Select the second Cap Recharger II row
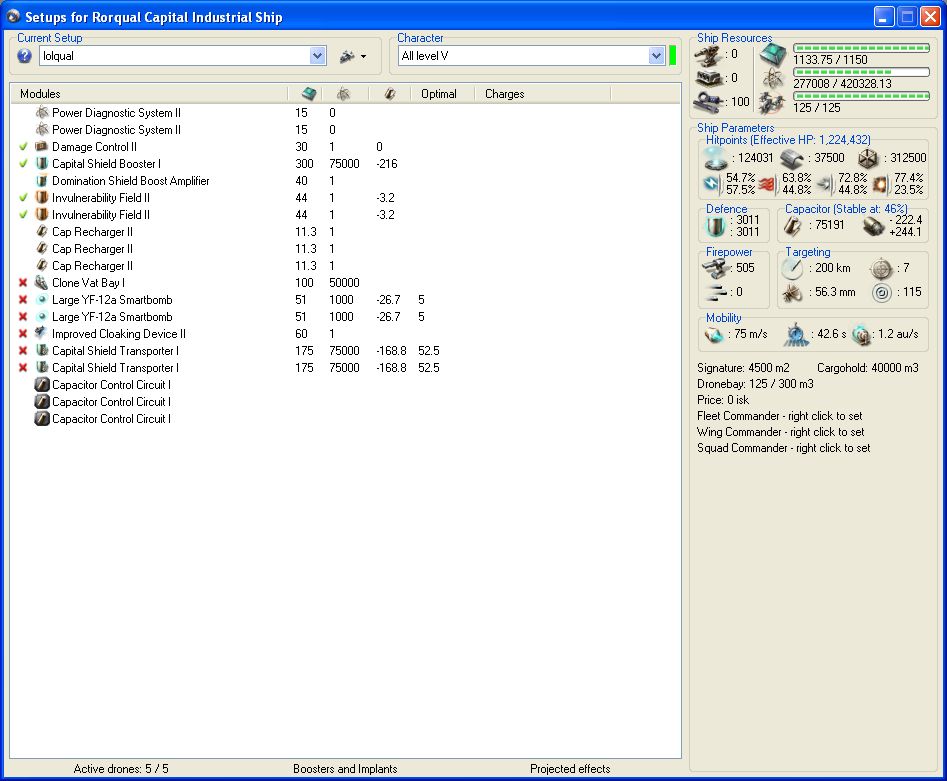Screen dimensions: 947x781 coord(344,249)
